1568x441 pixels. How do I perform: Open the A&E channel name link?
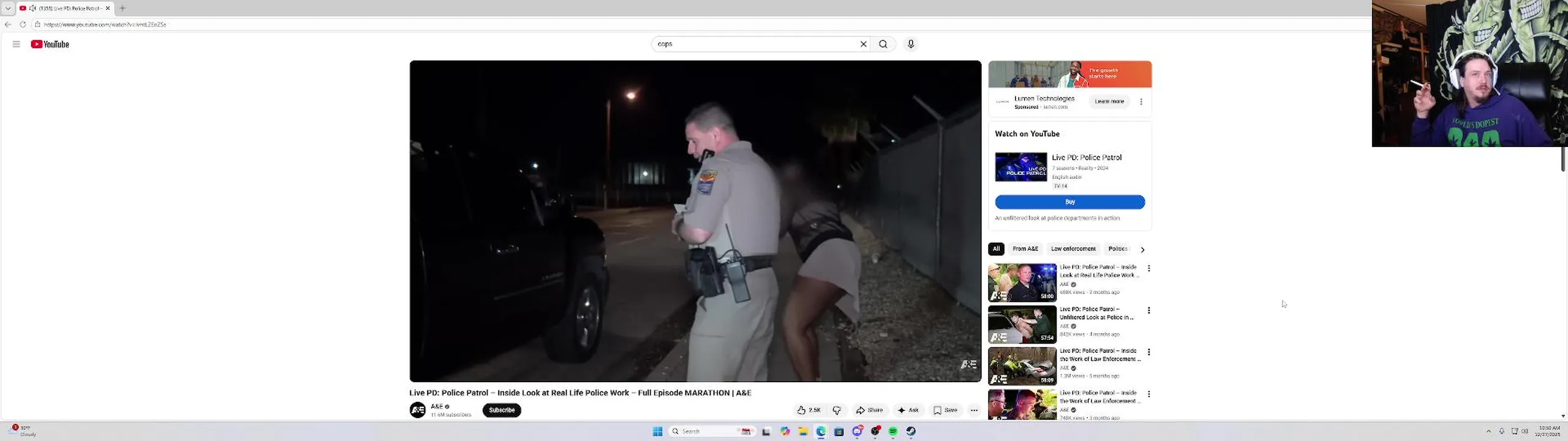click(437, 407)
